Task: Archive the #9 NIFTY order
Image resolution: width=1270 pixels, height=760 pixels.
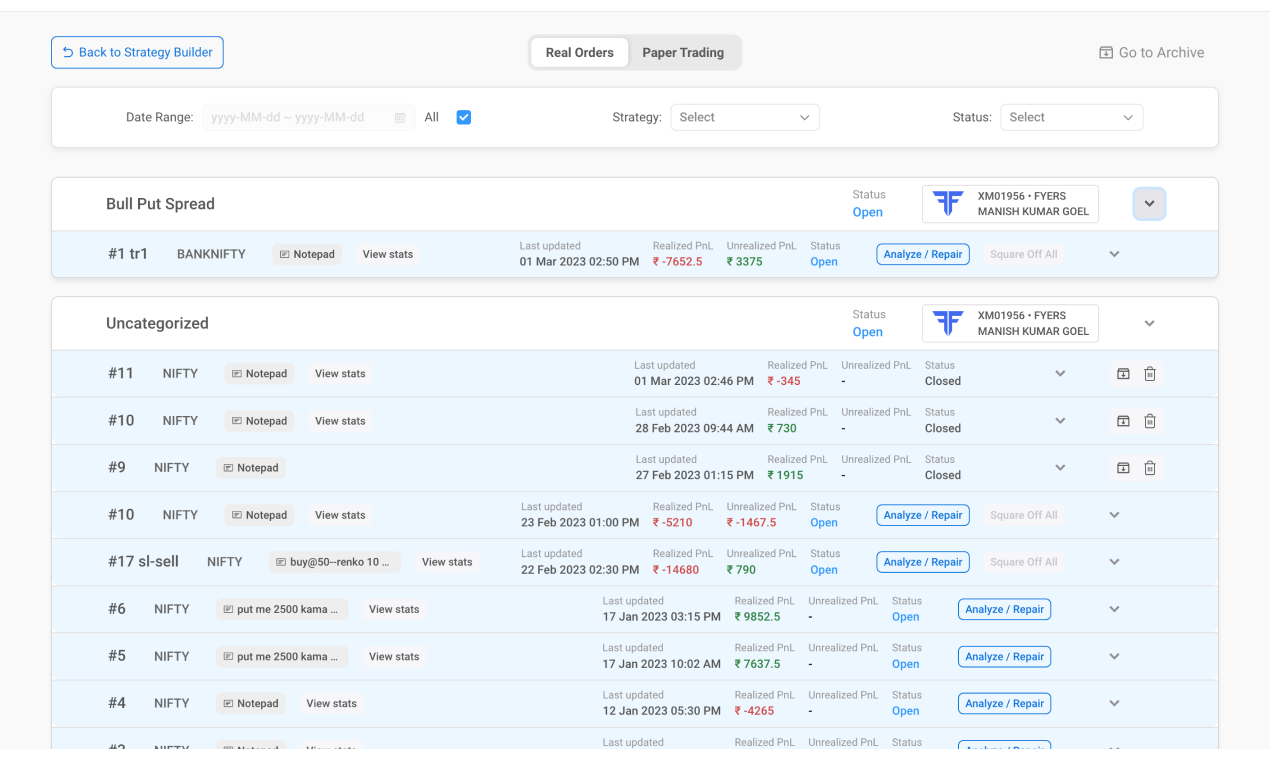Action: coord(1123,468)
